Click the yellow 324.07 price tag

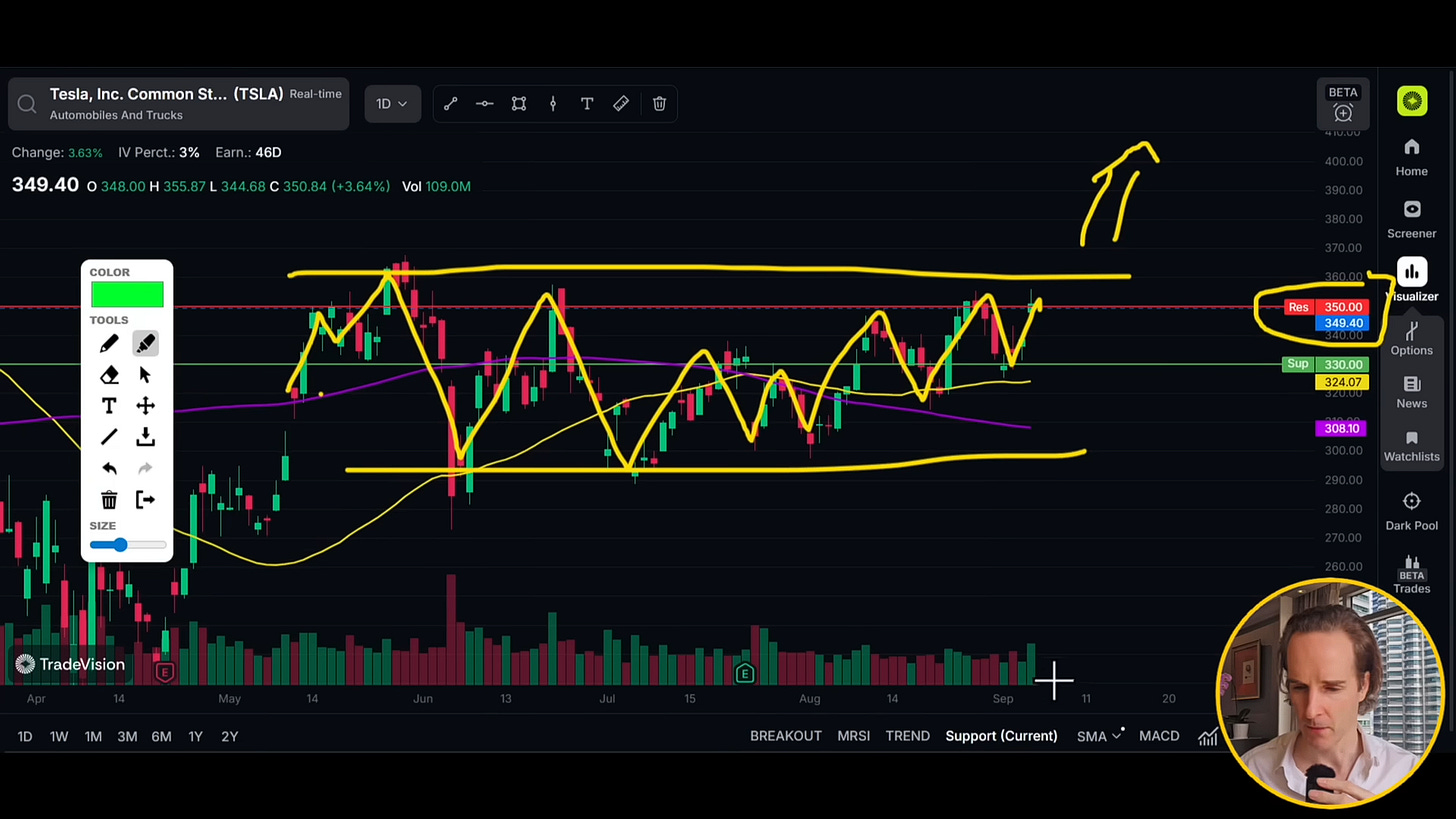click(x=1343, y=383)
